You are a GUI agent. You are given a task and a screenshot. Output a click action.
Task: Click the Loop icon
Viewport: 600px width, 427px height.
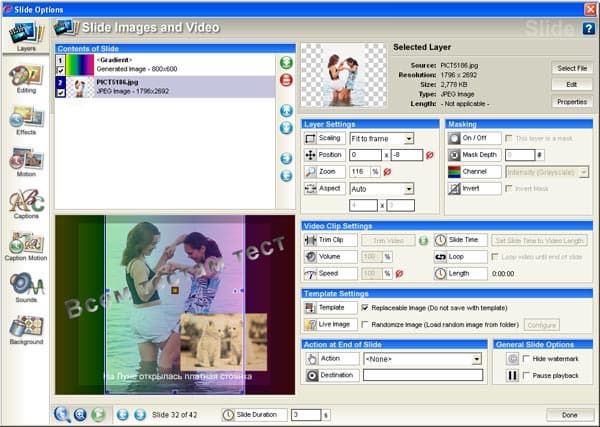[x=440, y=257]
